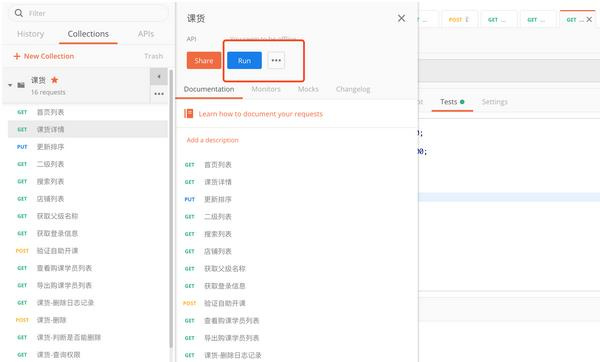Close the active GET request tab
Screen dimensions: 600x362
[x=589, y=20]
